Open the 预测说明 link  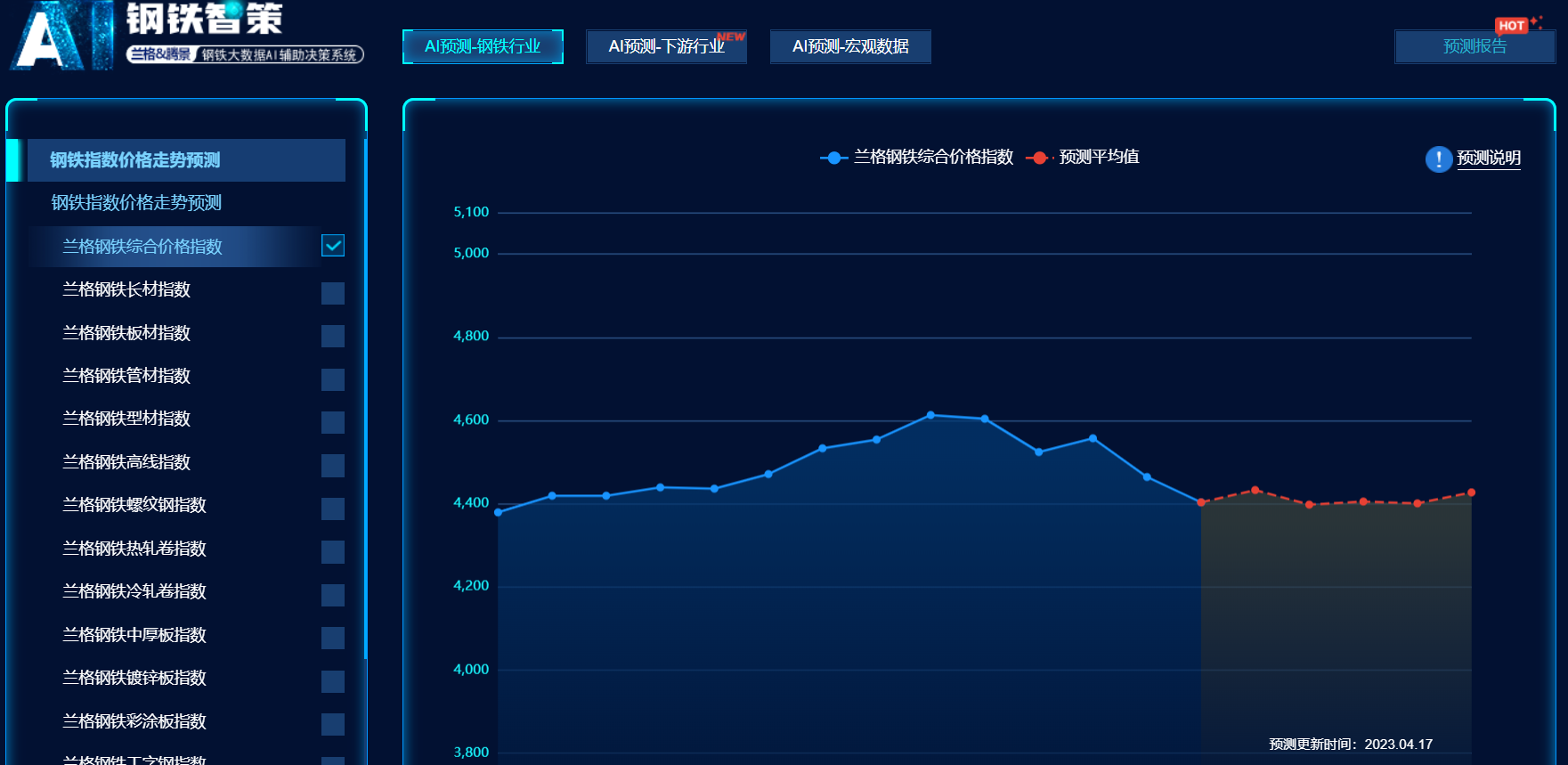(1488, 159)
